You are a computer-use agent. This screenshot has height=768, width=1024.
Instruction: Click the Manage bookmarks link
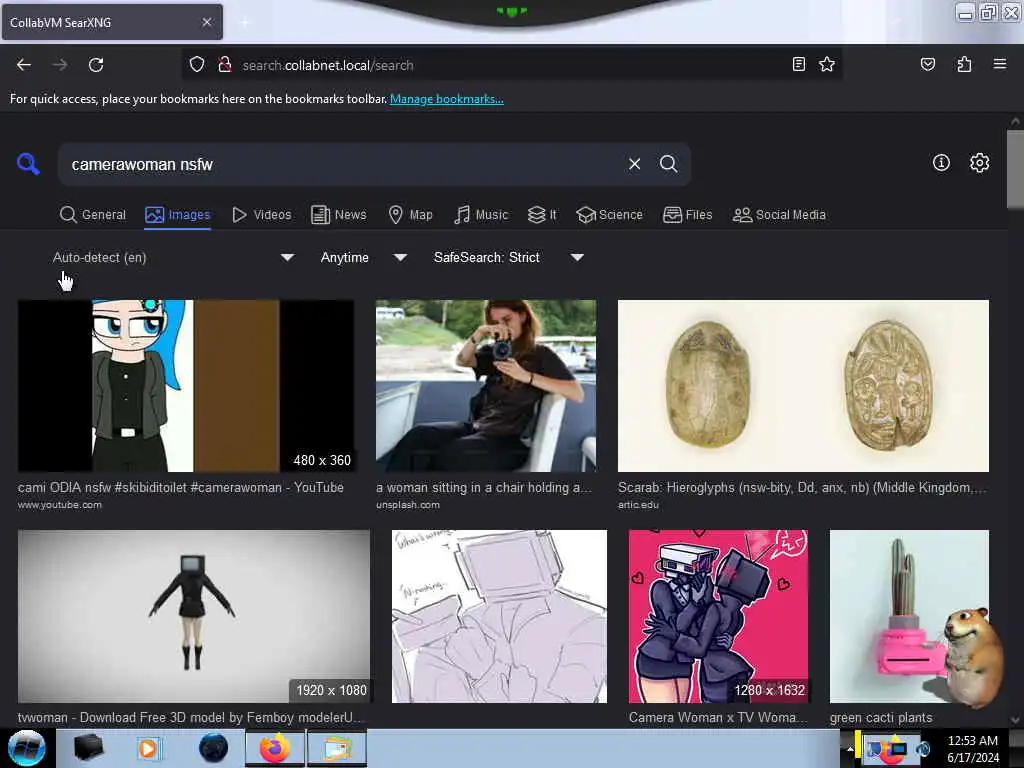click(x=447, y=99)
